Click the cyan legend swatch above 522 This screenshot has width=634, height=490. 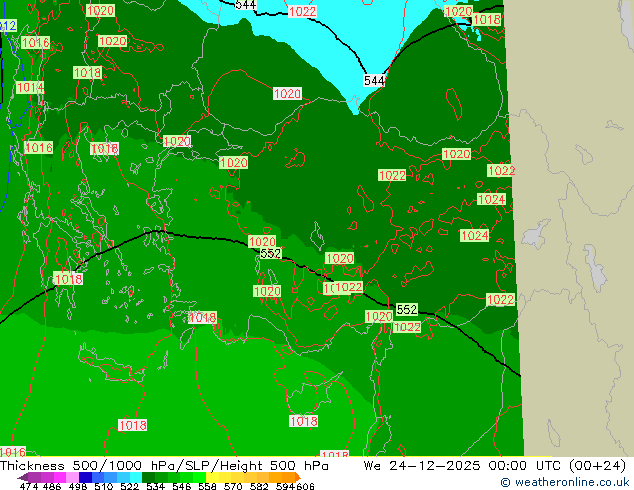(135, 477)
